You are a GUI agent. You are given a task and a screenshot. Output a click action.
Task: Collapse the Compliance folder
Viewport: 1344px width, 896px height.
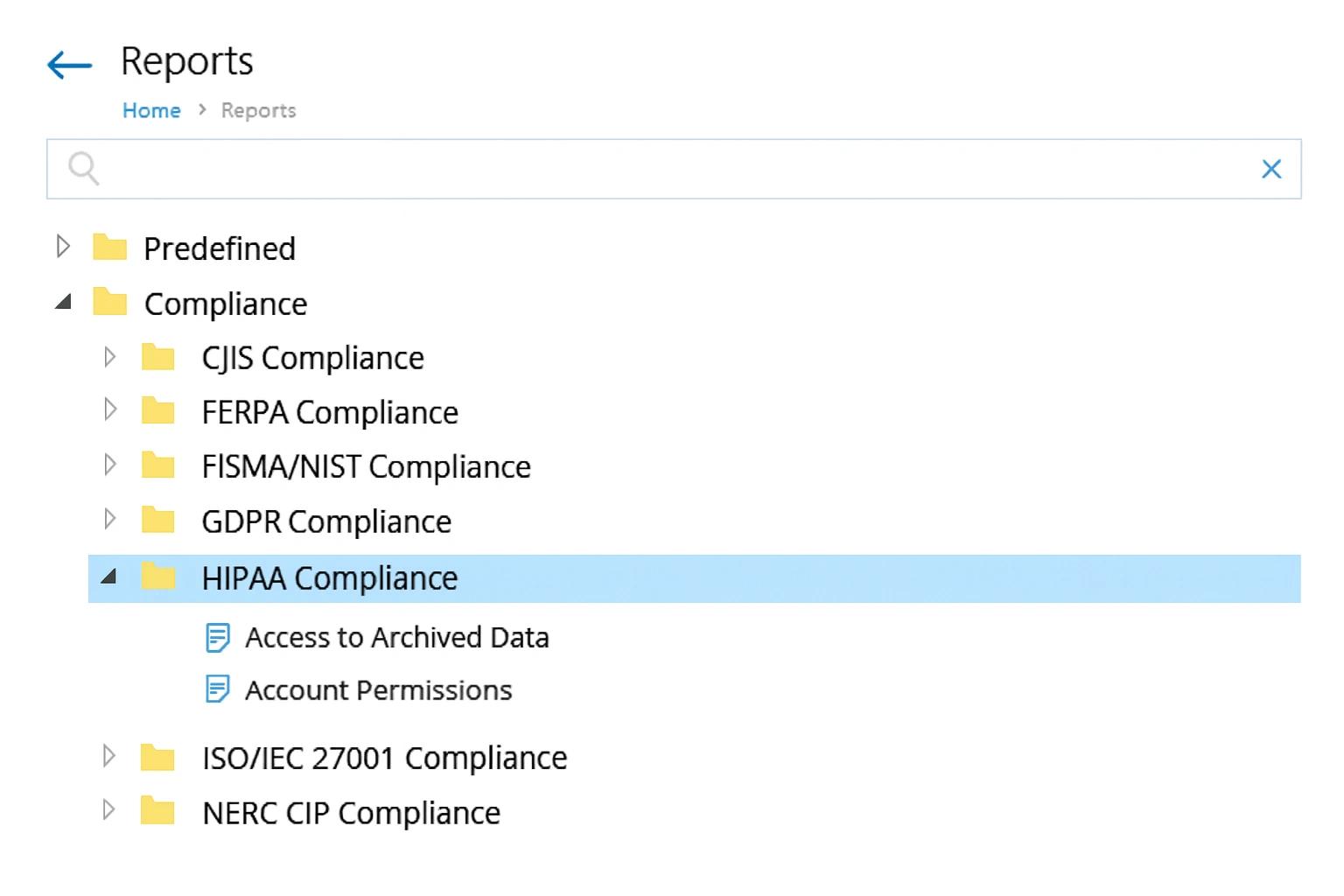pos(63,303)
